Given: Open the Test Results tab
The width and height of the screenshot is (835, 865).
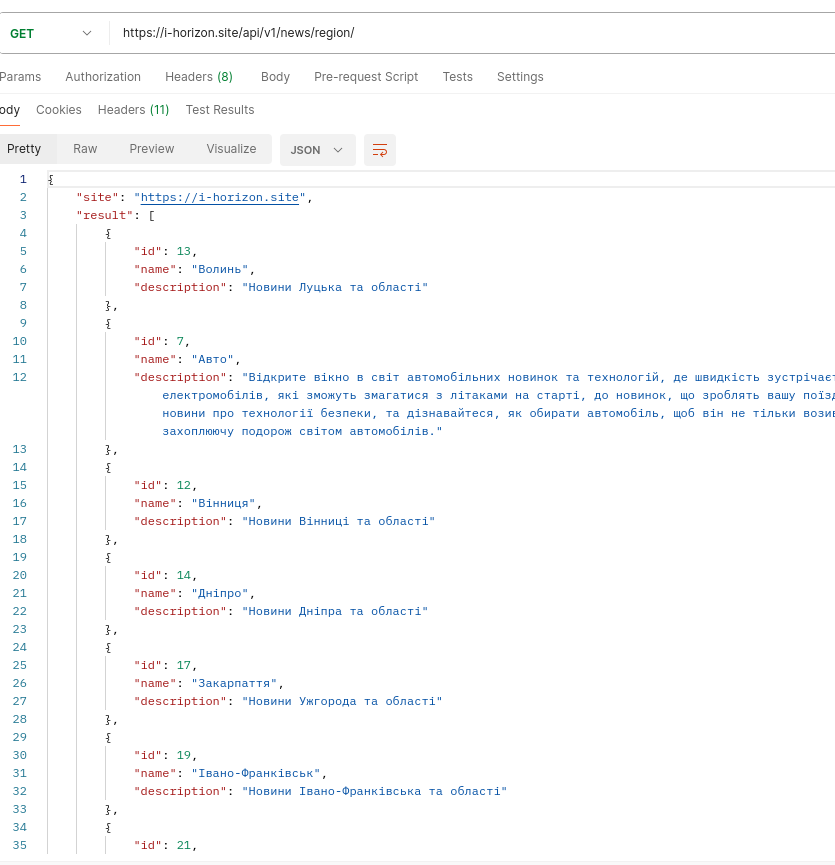Looking at the screenshot, I should [220, 110].
